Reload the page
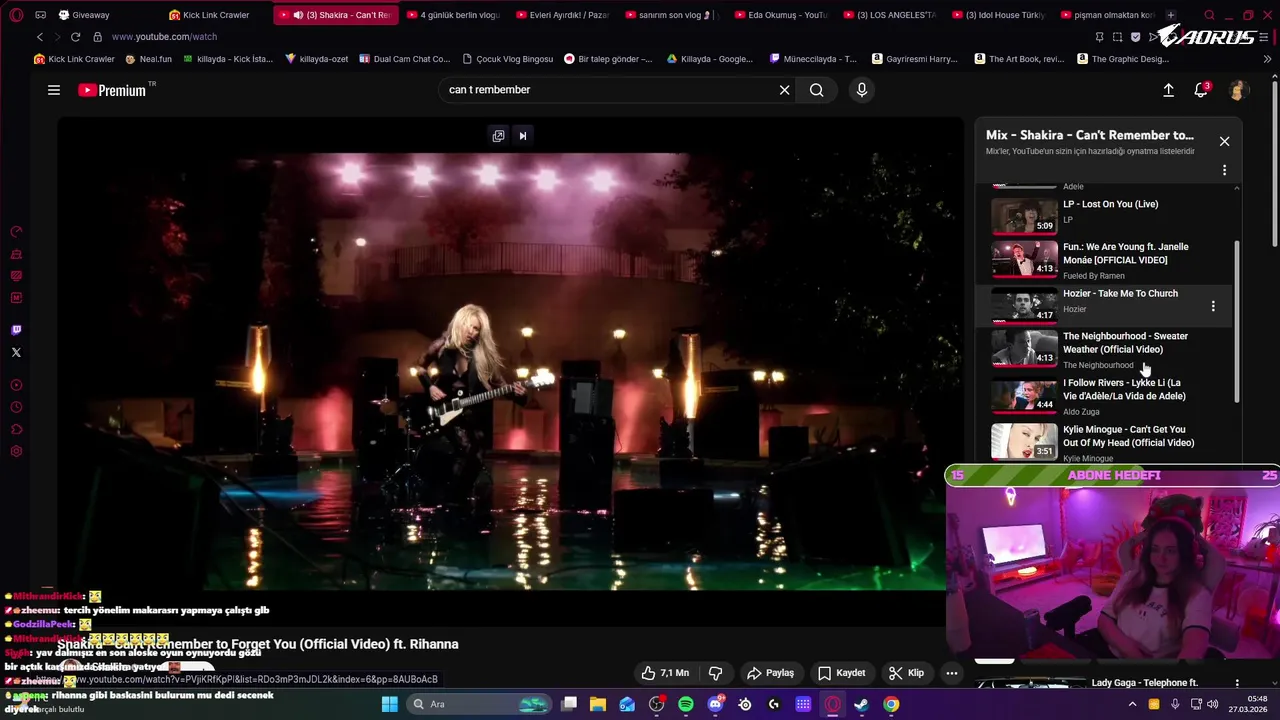 pyautogui.click(x=75, y=37)
